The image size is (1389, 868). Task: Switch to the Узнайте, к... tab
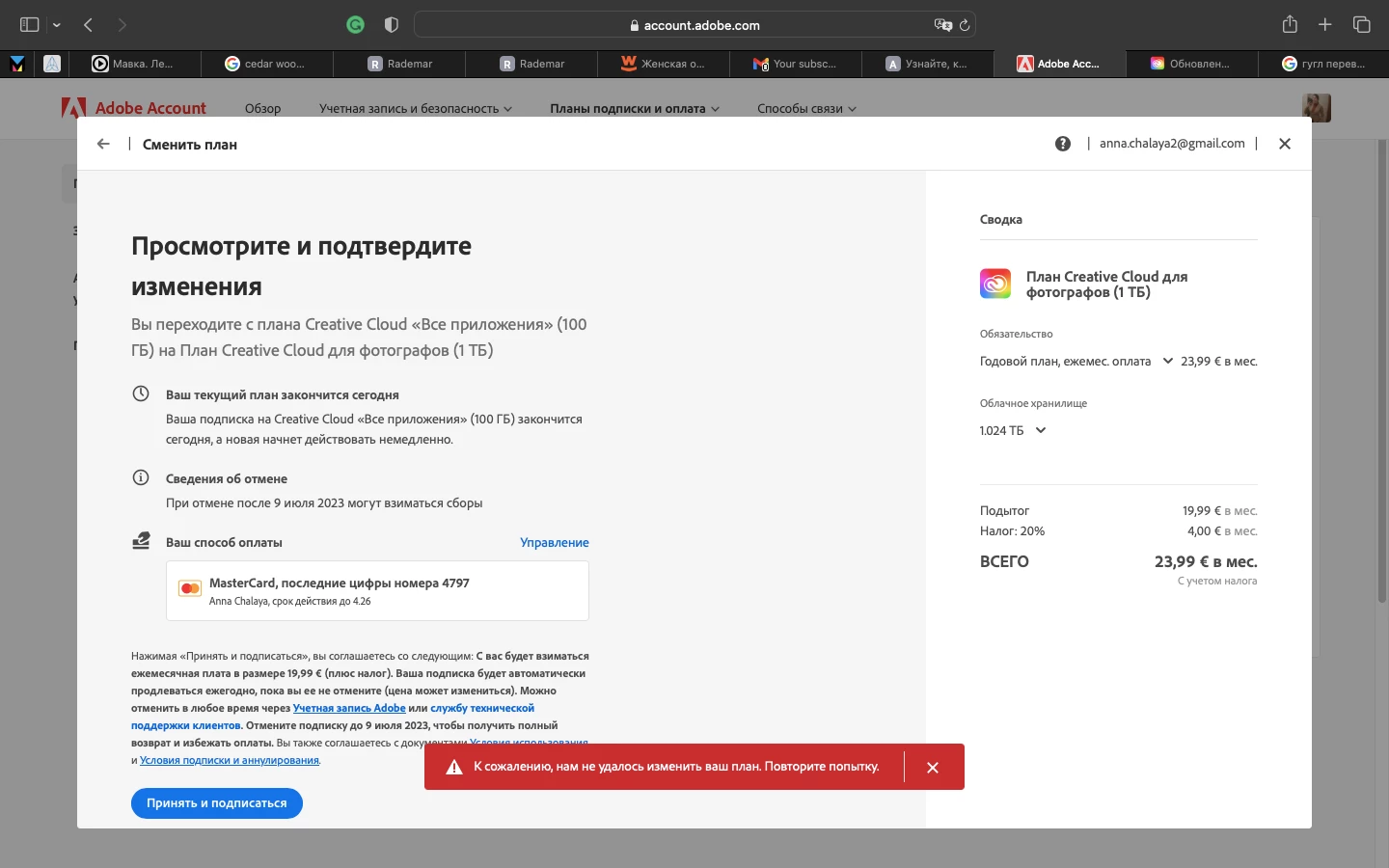click(x=928, y=64)
